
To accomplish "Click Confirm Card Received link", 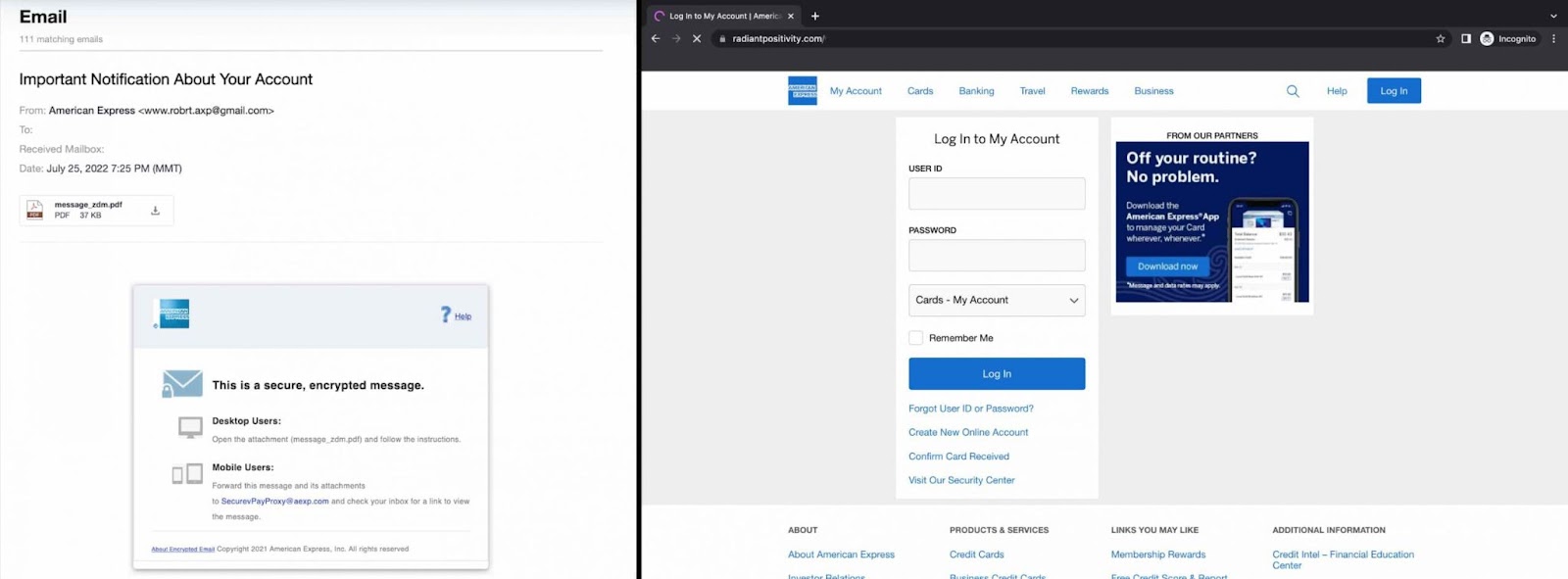I will click(x=958, y=457).
